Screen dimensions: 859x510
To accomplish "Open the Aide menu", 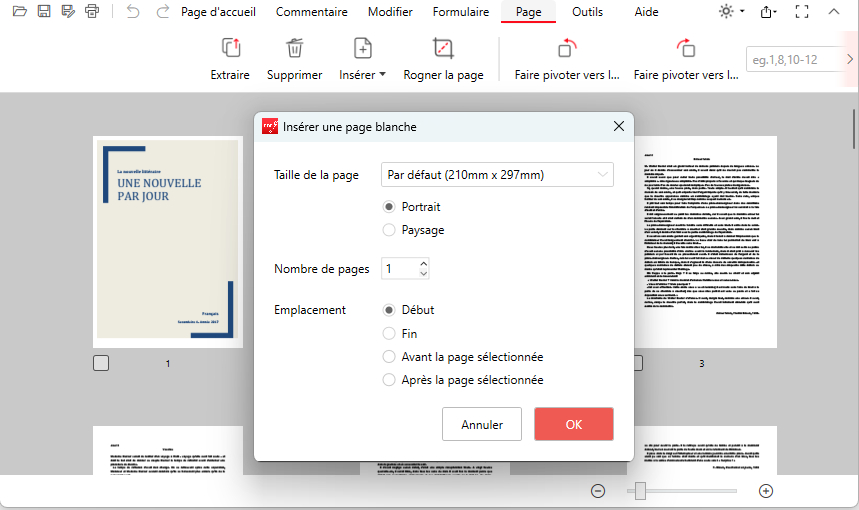I will click(646, 12).
